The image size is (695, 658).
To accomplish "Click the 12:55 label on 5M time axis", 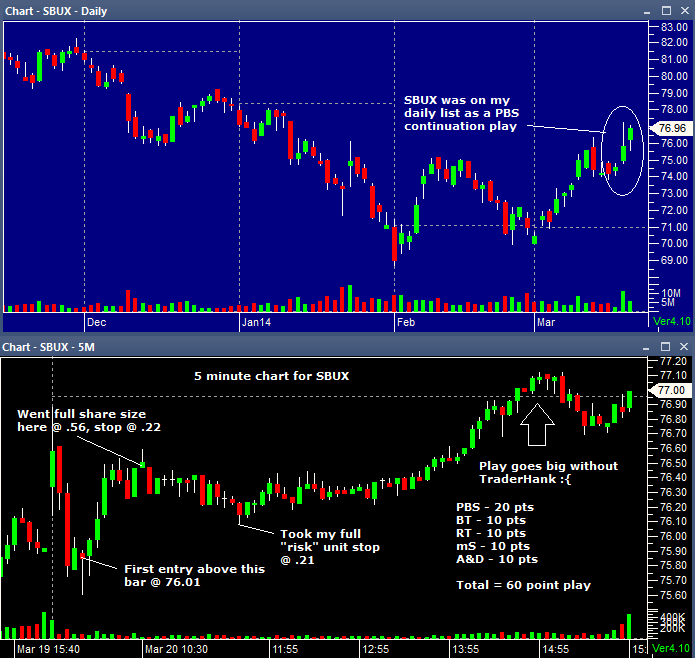I will click(375, 649).
